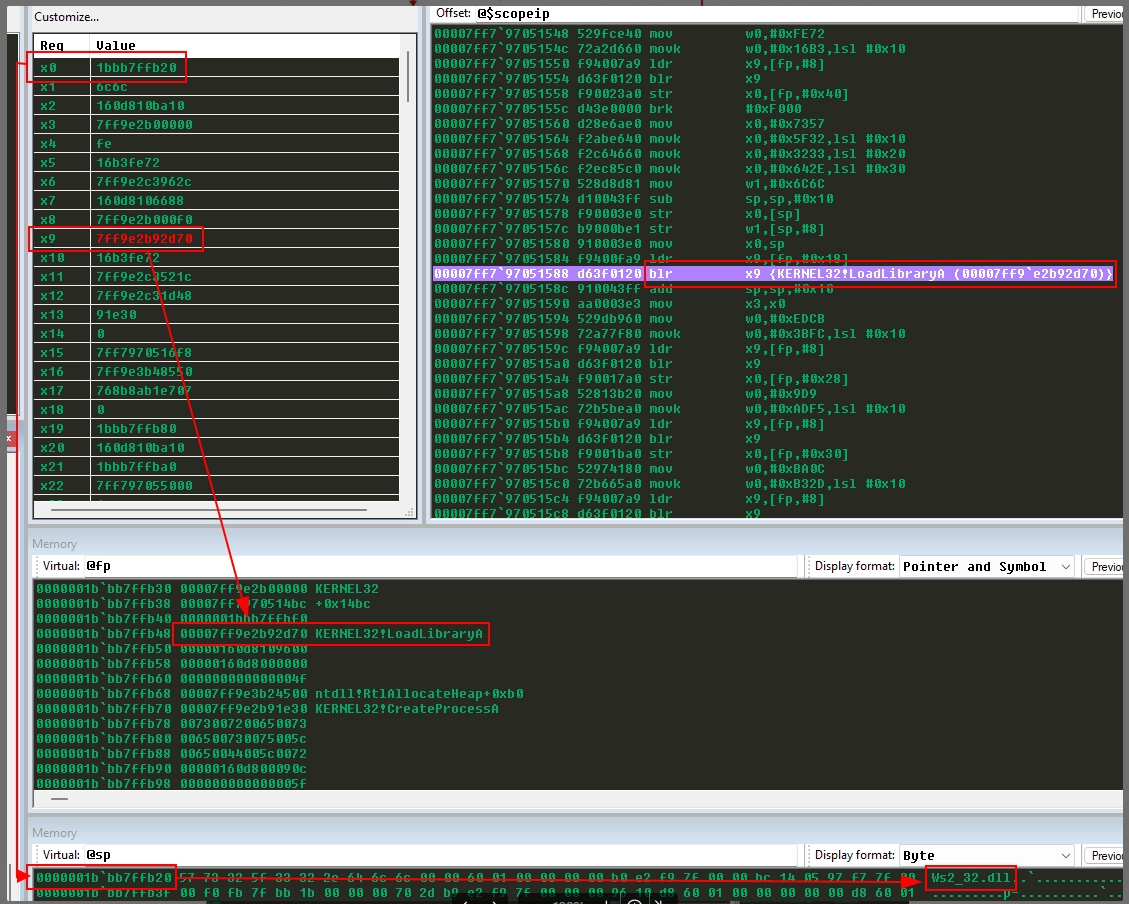1129x904 pixels.
Task: Select the x7 register value 160d8106688
Action: tap(140, 201)
